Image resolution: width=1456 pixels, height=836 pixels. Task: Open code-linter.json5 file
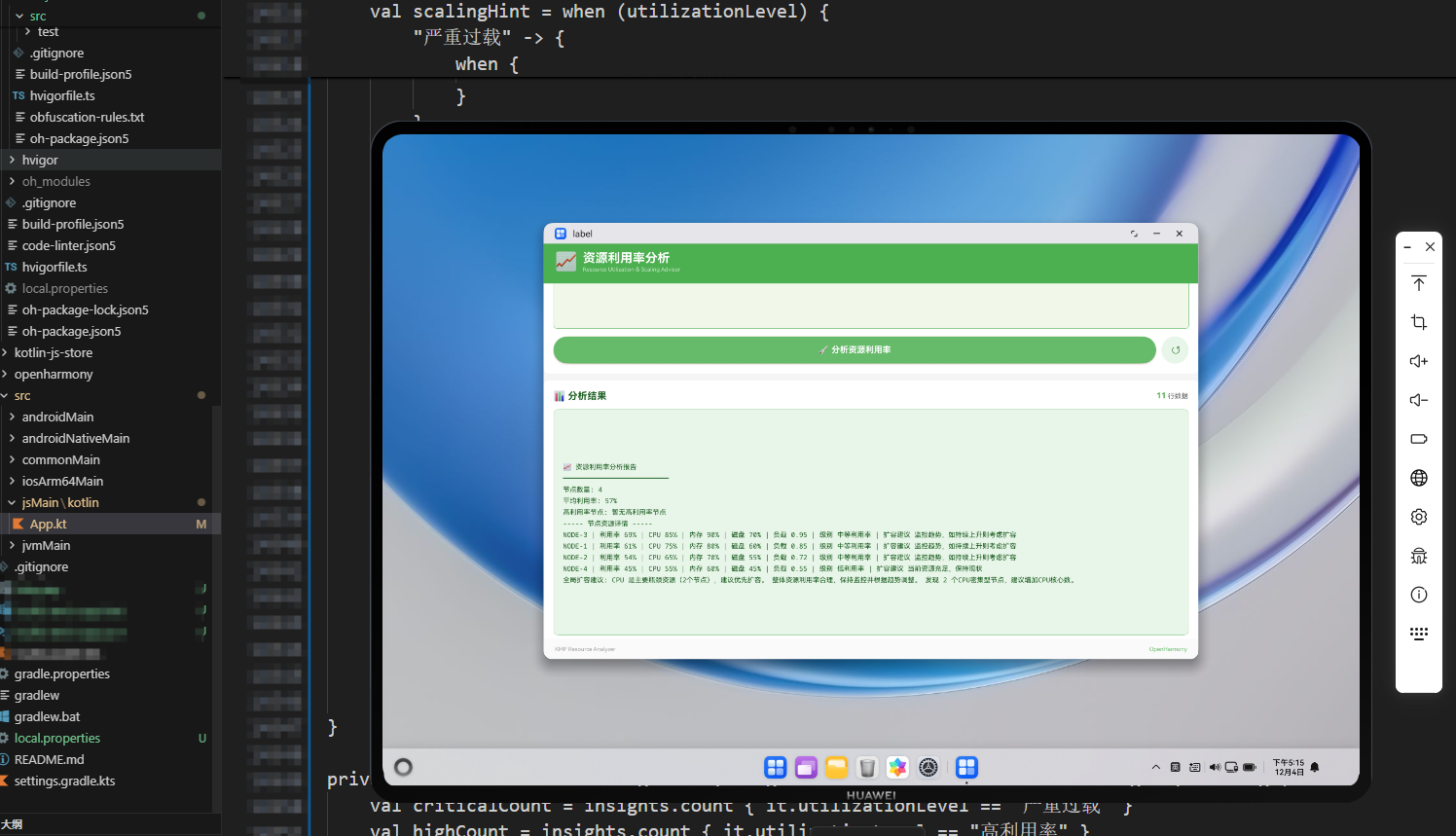click(x=110, y=245)
